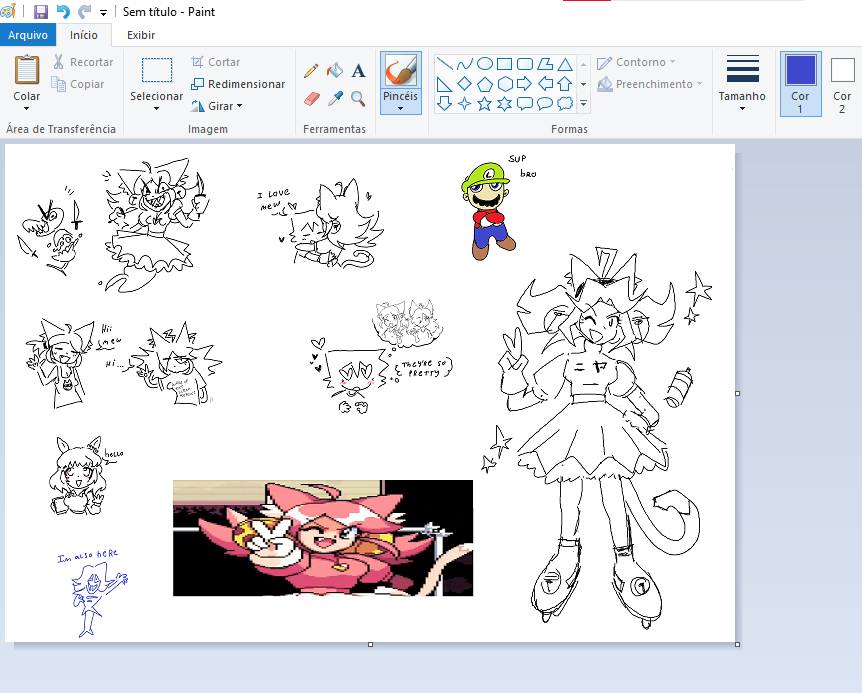Select the Cor 1 blue swatch
The image size is (862, 693).
click(800, 70)
